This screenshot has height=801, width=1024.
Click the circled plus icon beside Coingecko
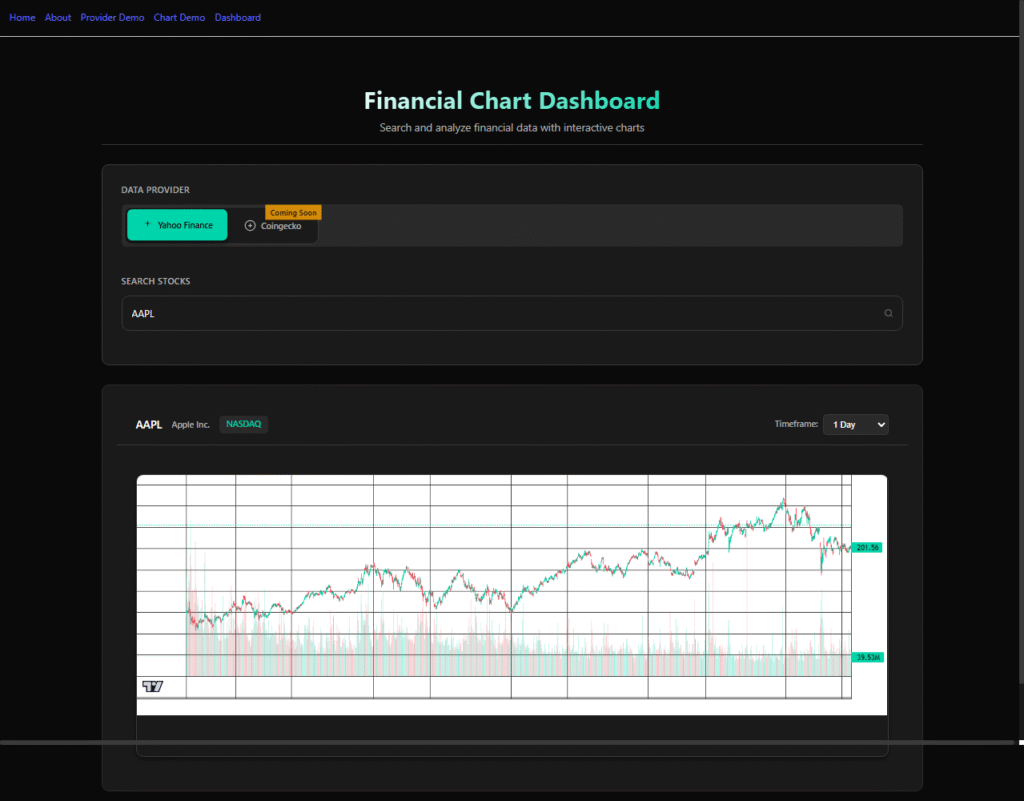pyautogui.click(x=250, y=226)
